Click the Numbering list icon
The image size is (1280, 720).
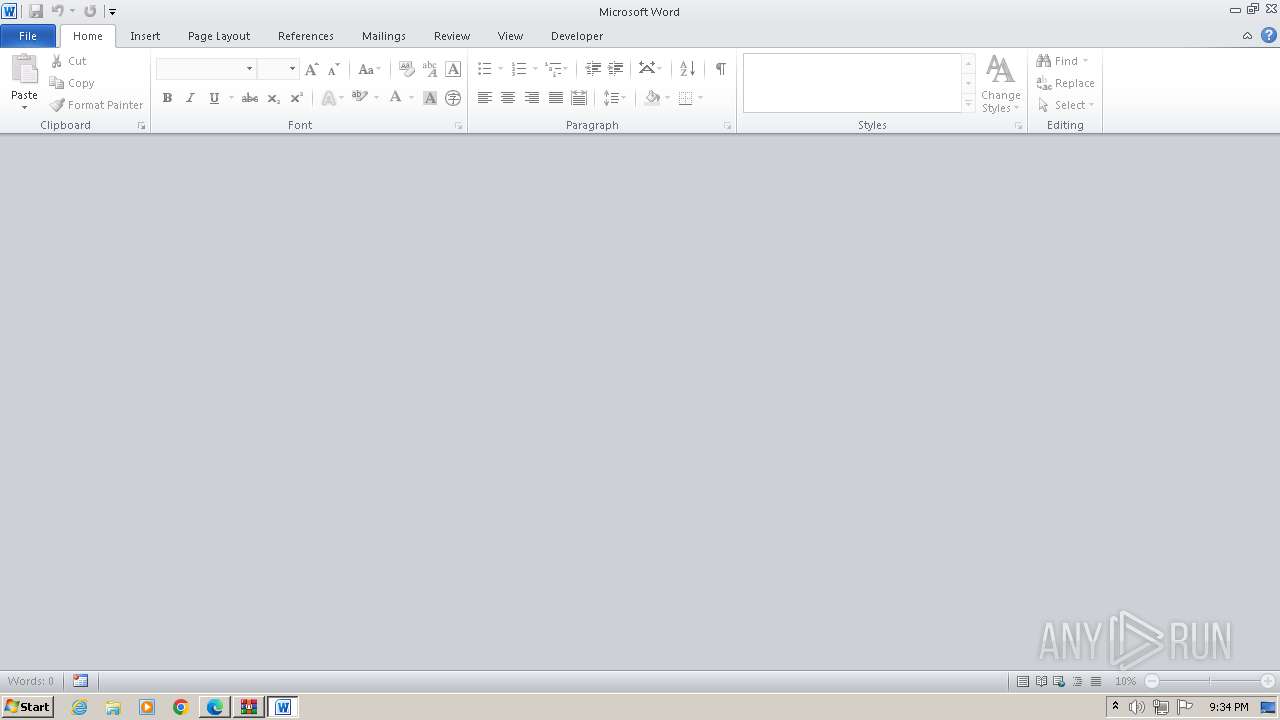point(518,69)
